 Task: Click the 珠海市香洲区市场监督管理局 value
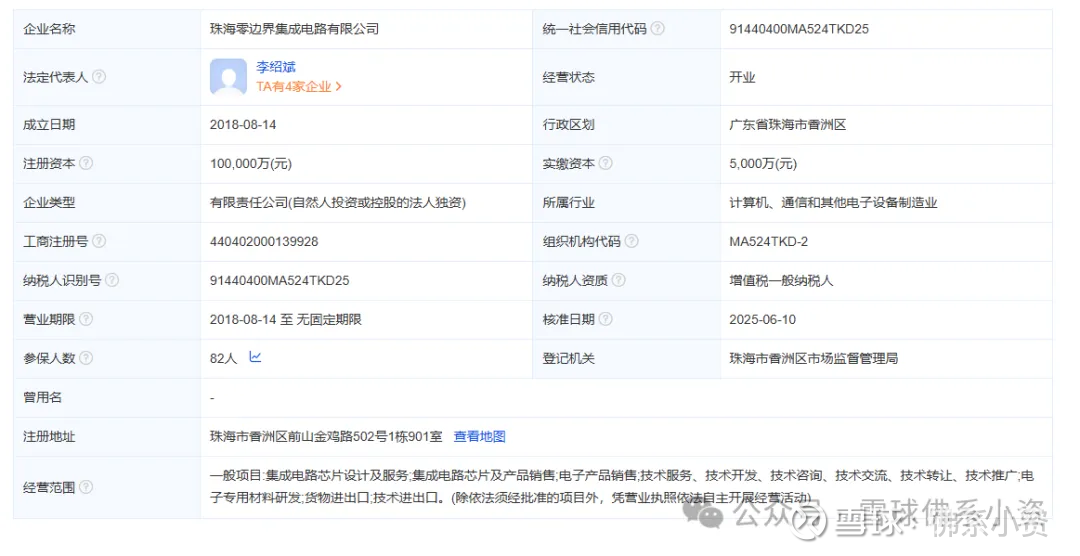click(x=813, y=358)
